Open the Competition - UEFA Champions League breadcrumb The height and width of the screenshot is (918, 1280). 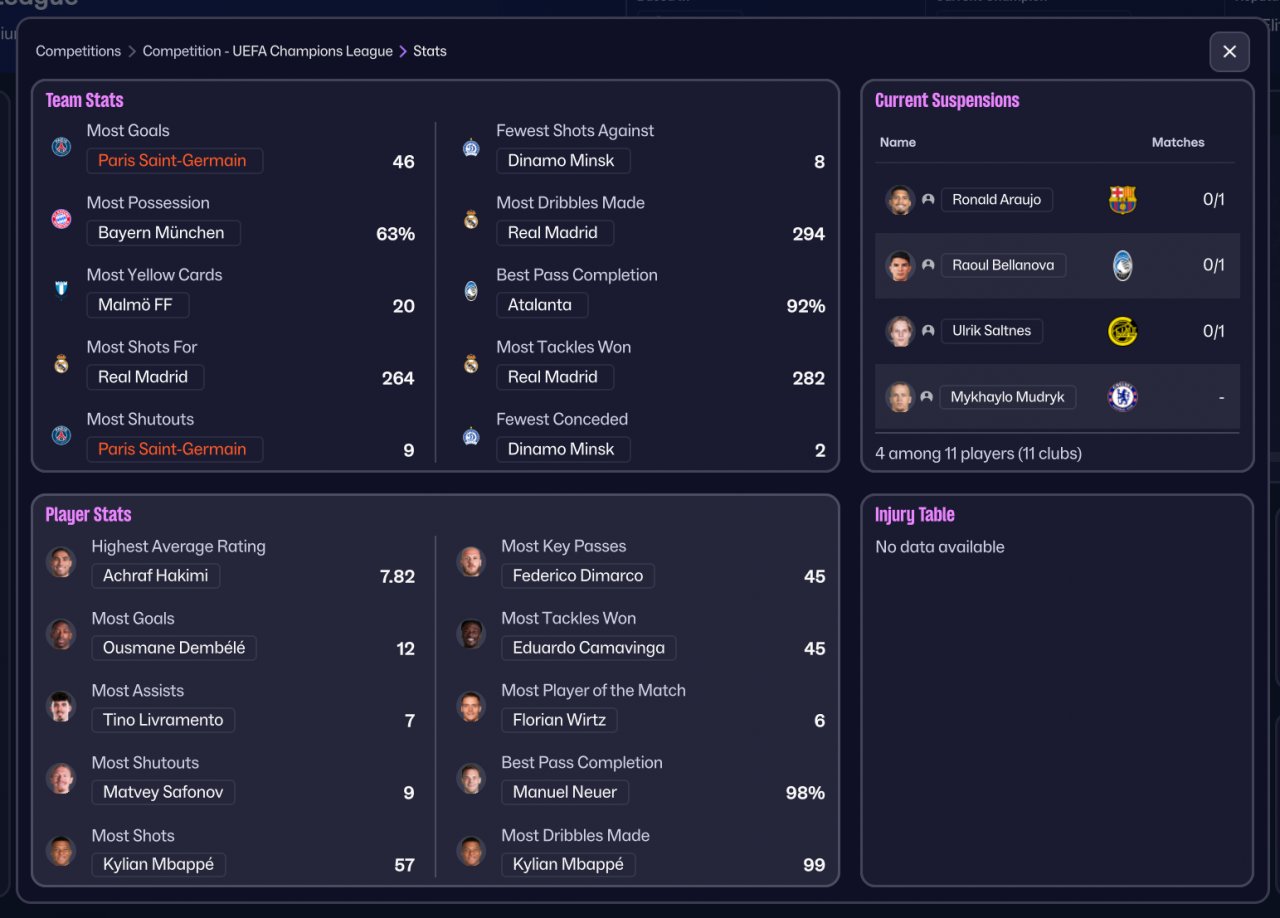[268, 51]
